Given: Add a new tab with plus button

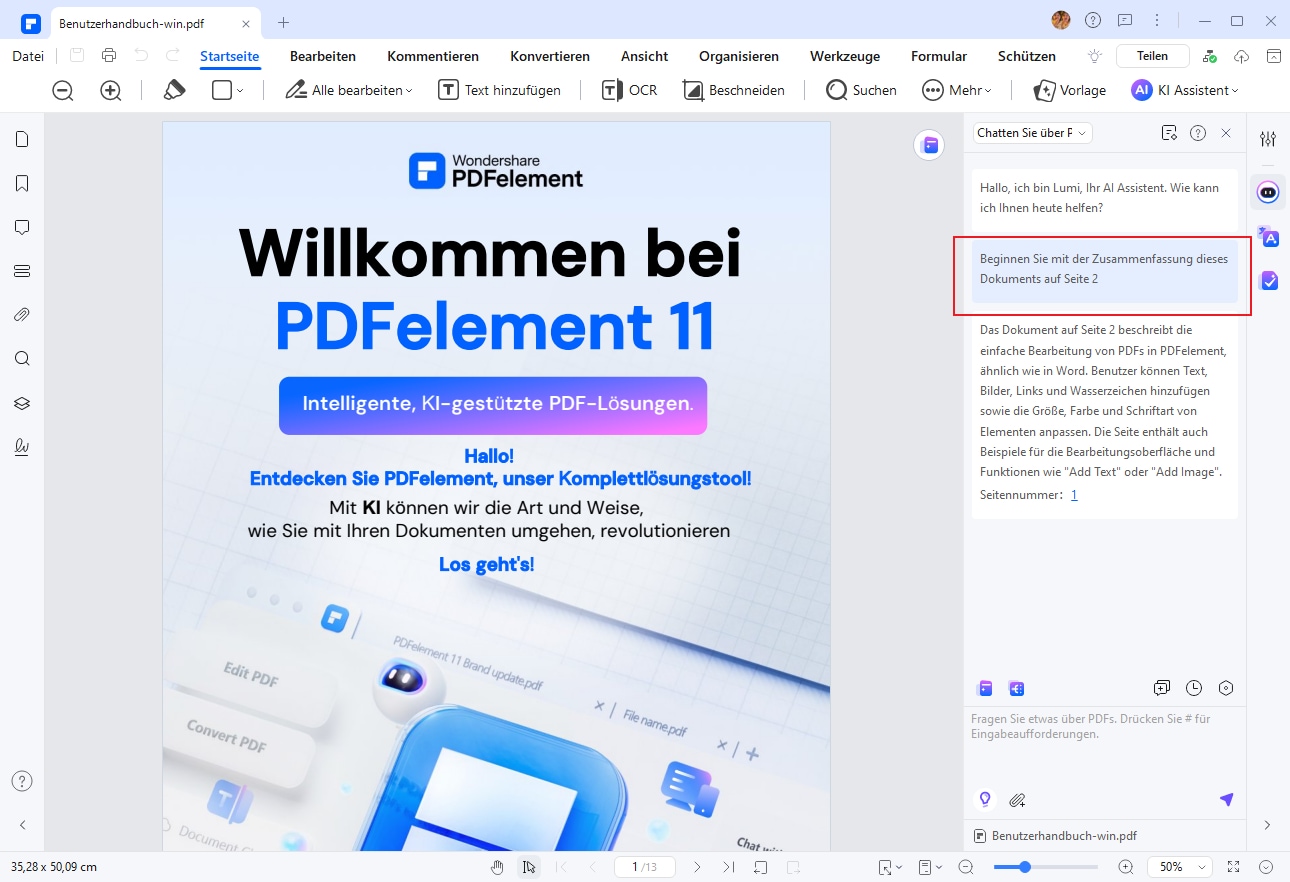Looking at the screenshot, I should tap(283, 22).
